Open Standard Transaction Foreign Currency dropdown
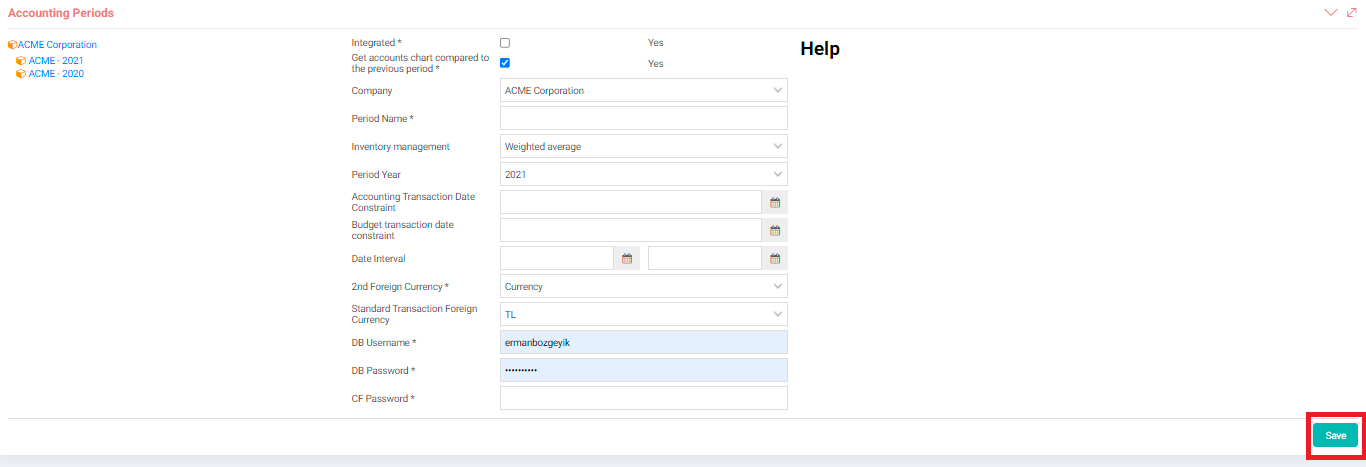 644,314
